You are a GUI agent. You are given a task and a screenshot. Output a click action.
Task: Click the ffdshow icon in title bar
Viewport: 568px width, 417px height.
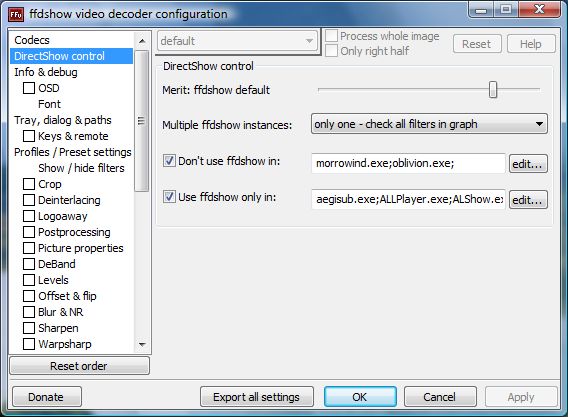pos(16,14)
